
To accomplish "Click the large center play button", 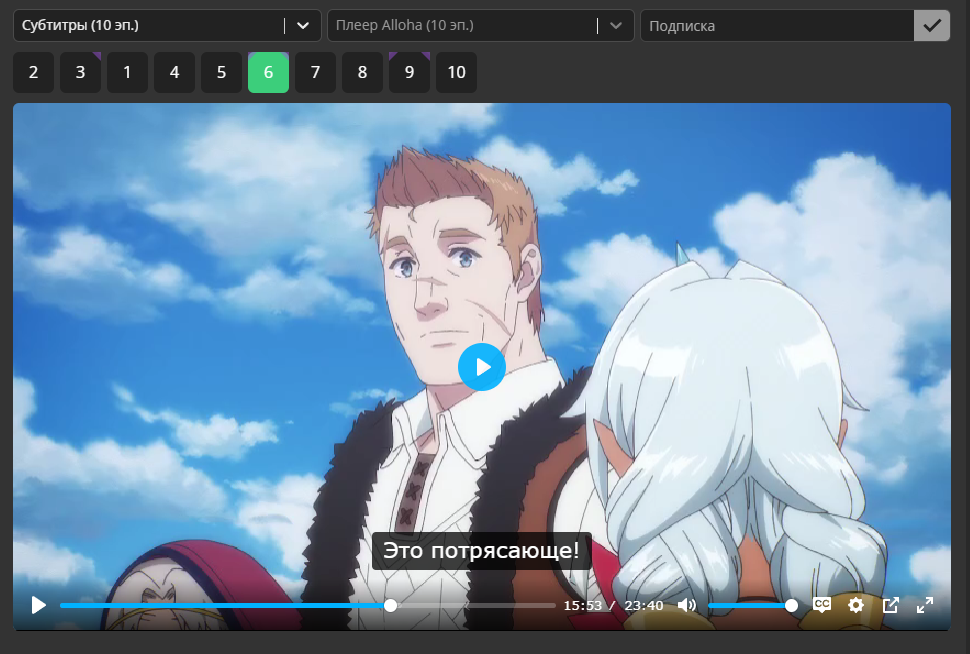I will tap(482, 367).
